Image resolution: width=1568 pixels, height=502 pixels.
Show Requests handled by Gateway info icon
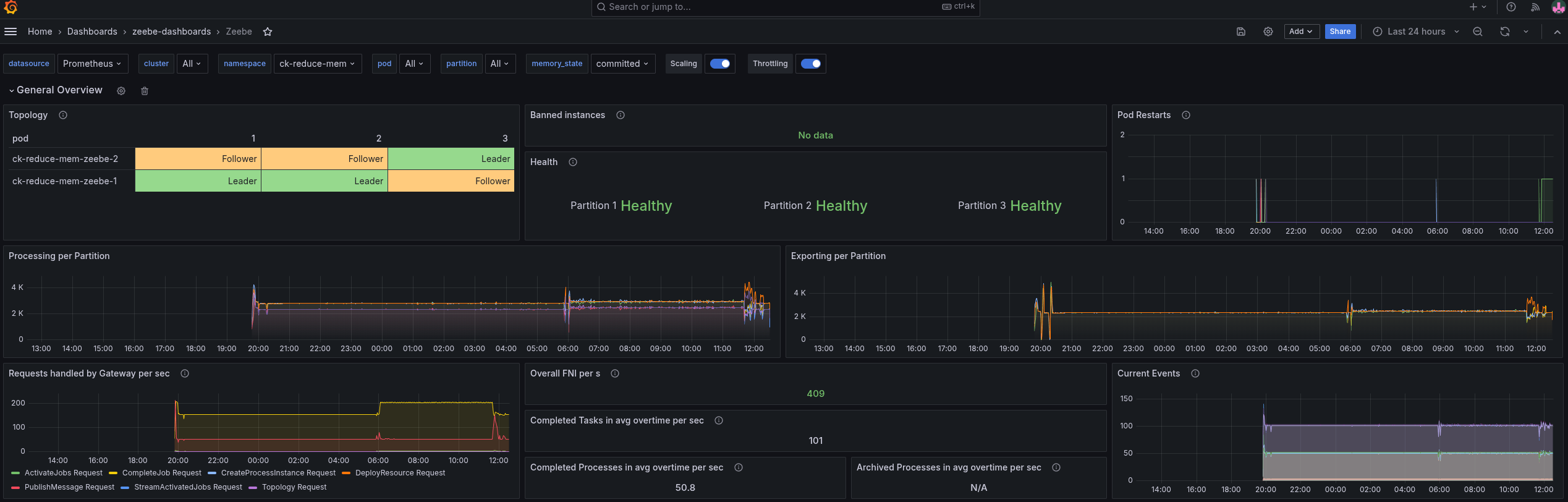tap(184, 373)
